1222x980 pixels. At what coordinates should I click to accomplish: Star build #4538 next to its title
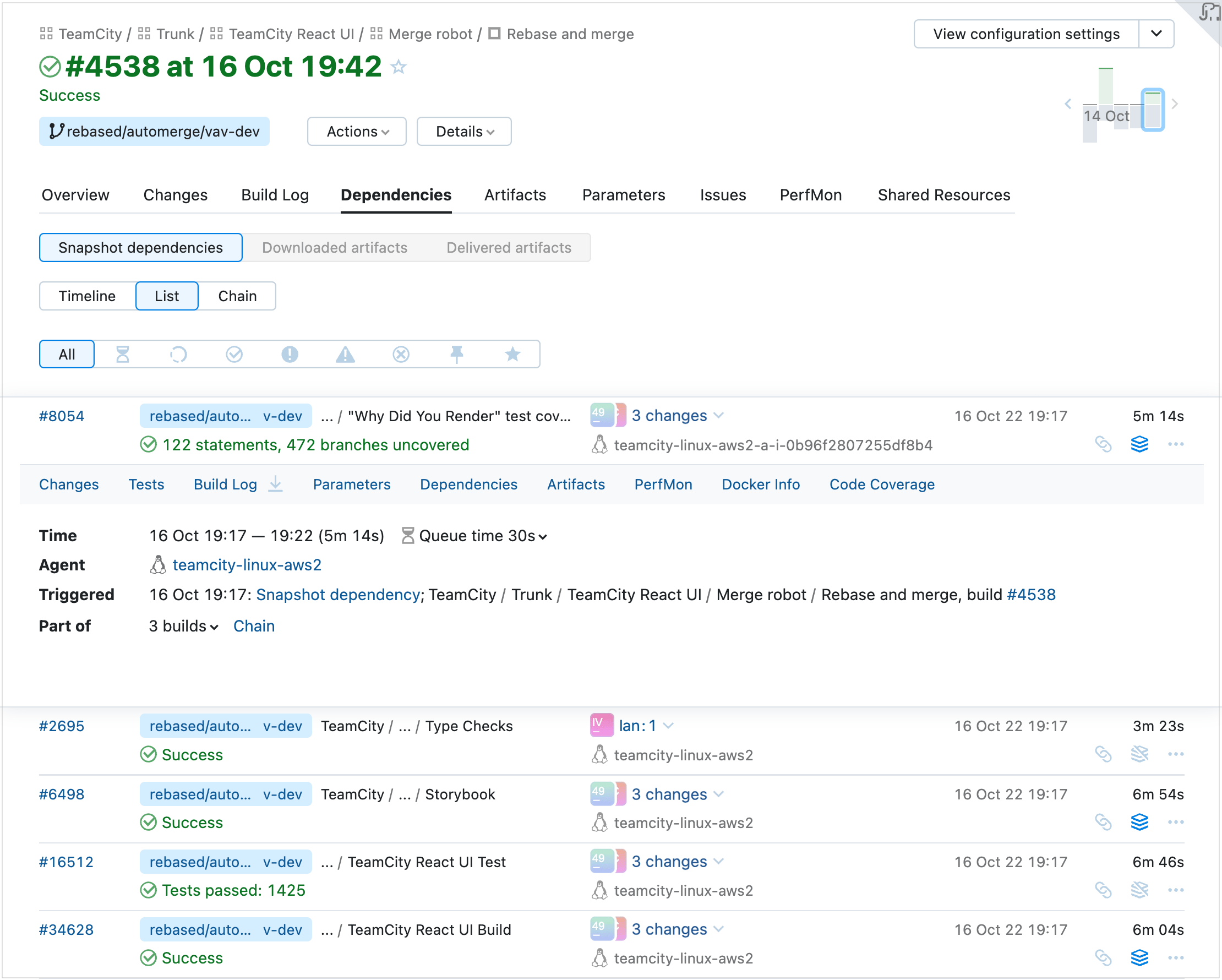(x=399, y=66)
